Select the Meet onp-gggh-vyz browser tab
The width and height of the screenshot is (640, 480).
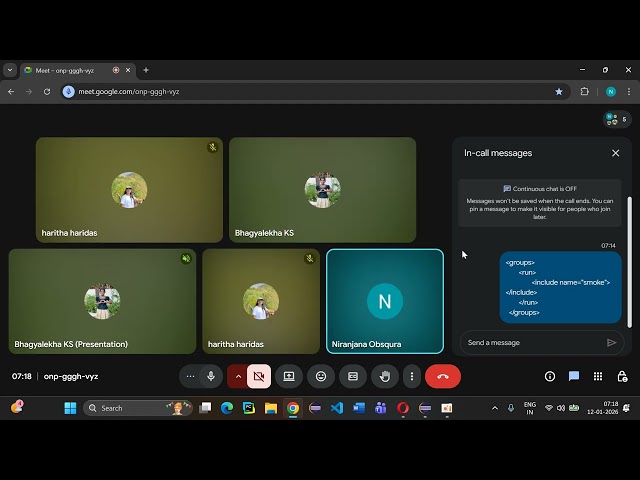click(x=70, y=70)
